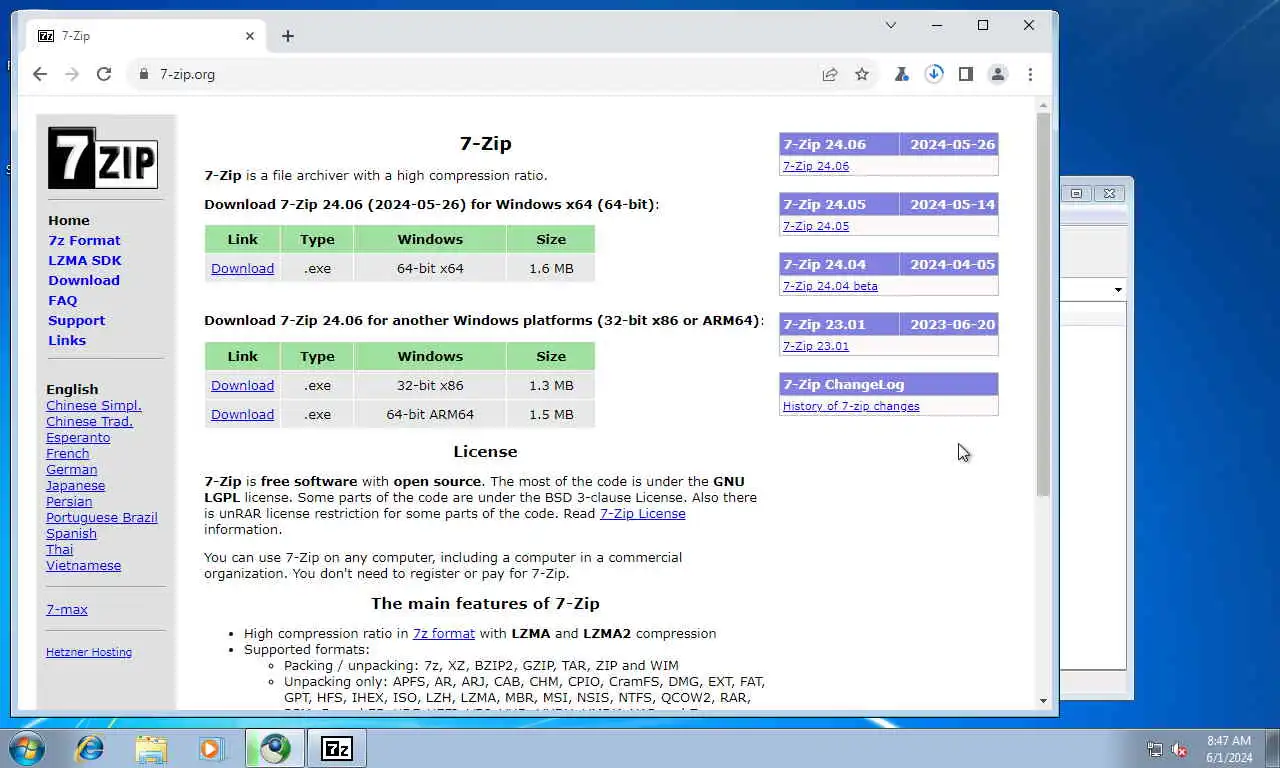Switch language to French
The width and height of the screenshot is (1280, 768).
pyautogui.click(x=68, y=453)
